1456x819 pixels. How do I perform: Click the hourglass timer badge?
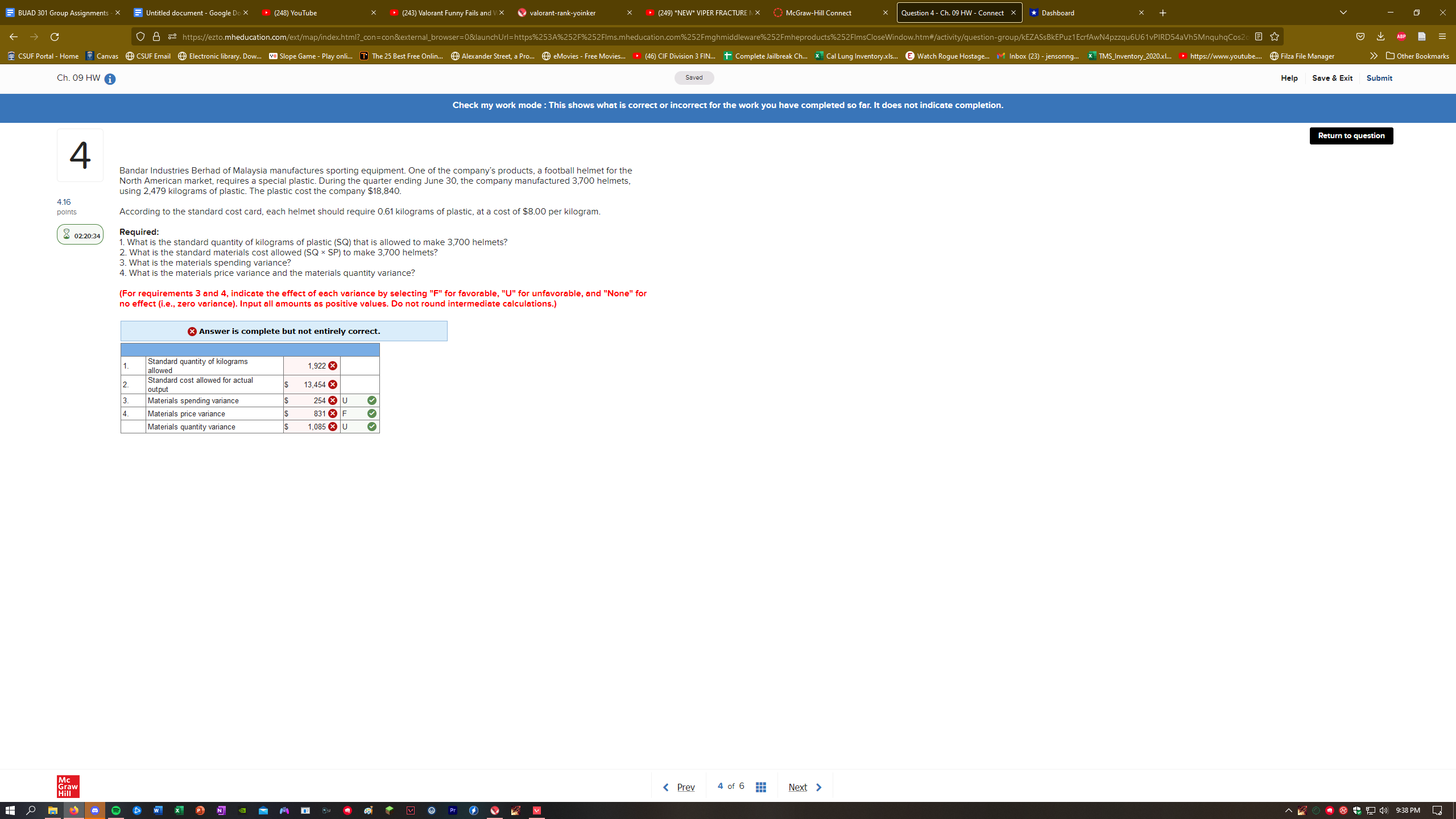(80, 235)
